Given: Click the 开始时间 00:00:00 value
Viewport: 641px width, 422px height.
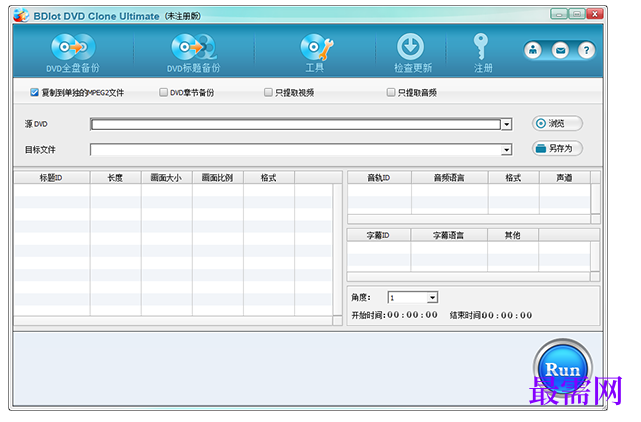Looking at the screenshot, I should (412, 315).
